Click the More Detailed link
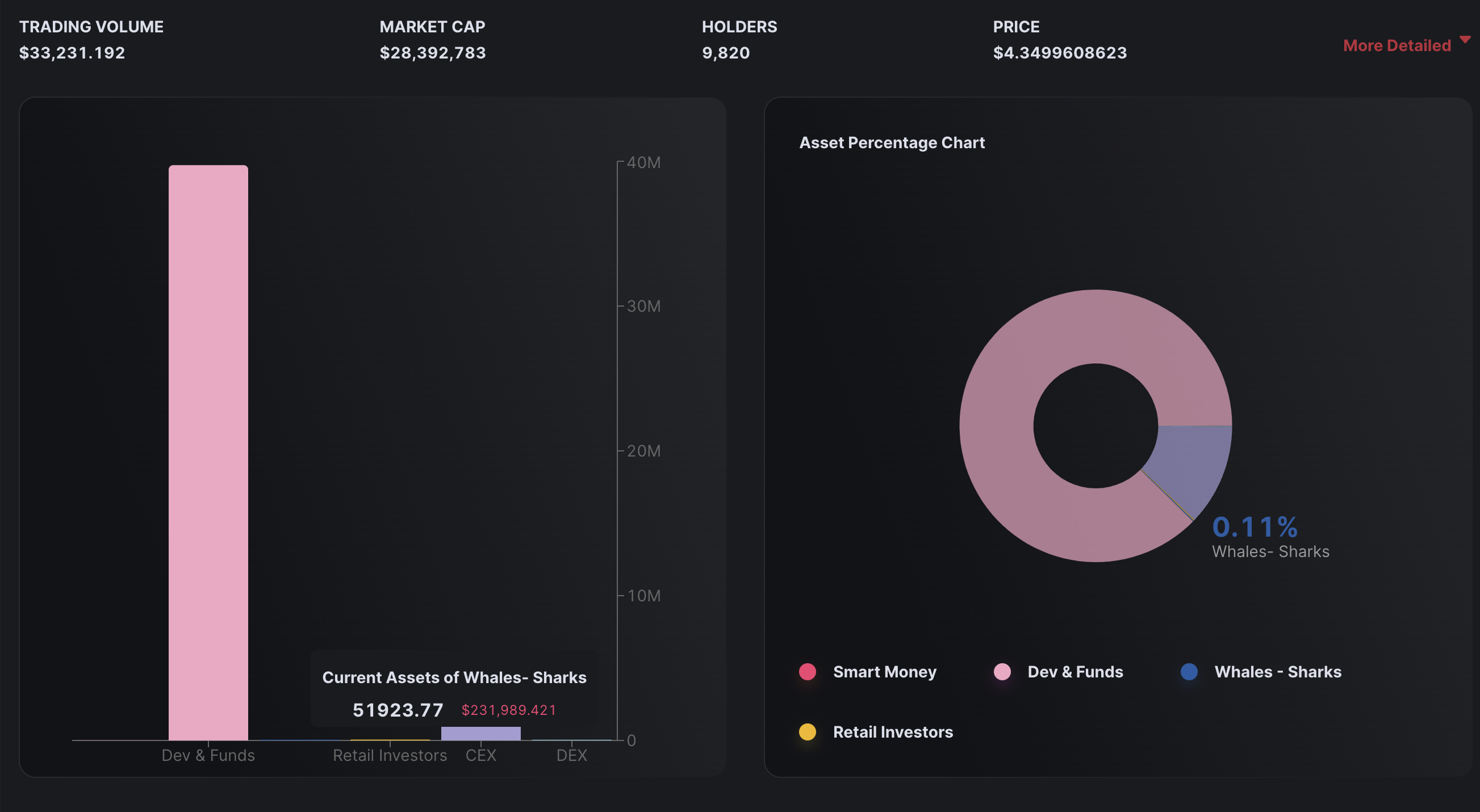 point(1397,45)
